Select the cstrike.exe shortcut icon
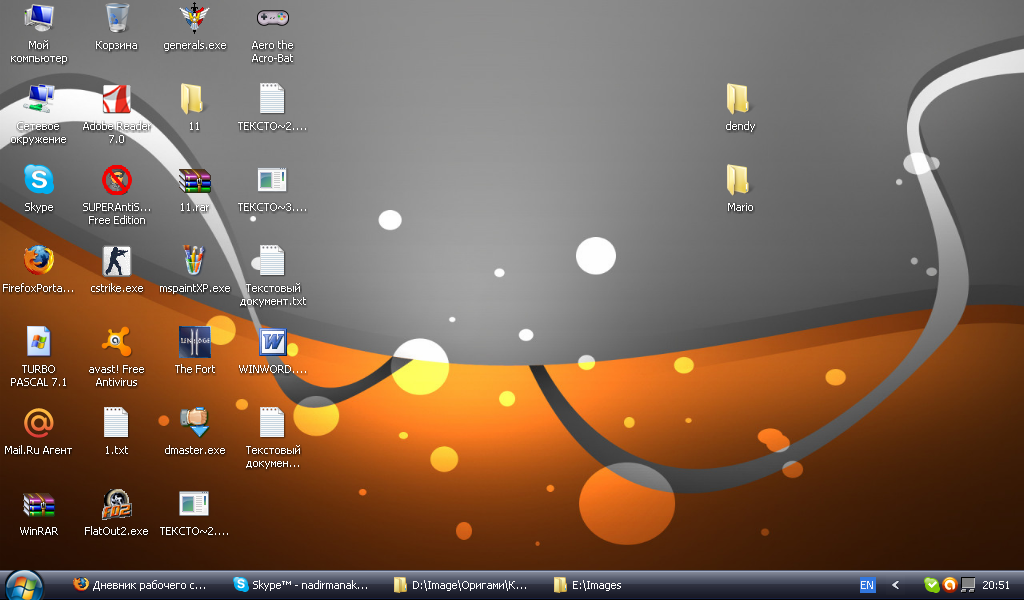Screen dimensions: 1024x600 point(116,262)
